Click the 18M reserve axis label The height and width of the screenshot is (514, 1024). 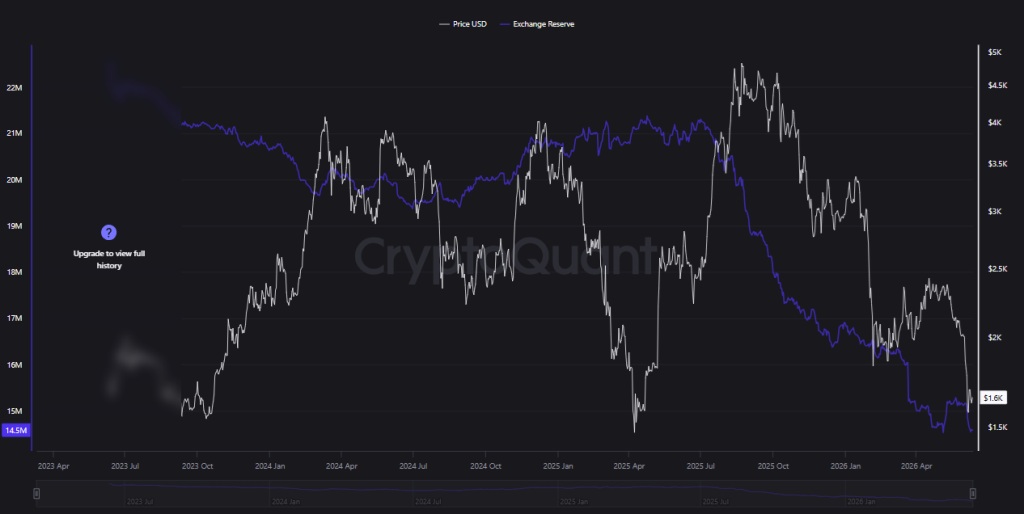click(x=14, y=272)
